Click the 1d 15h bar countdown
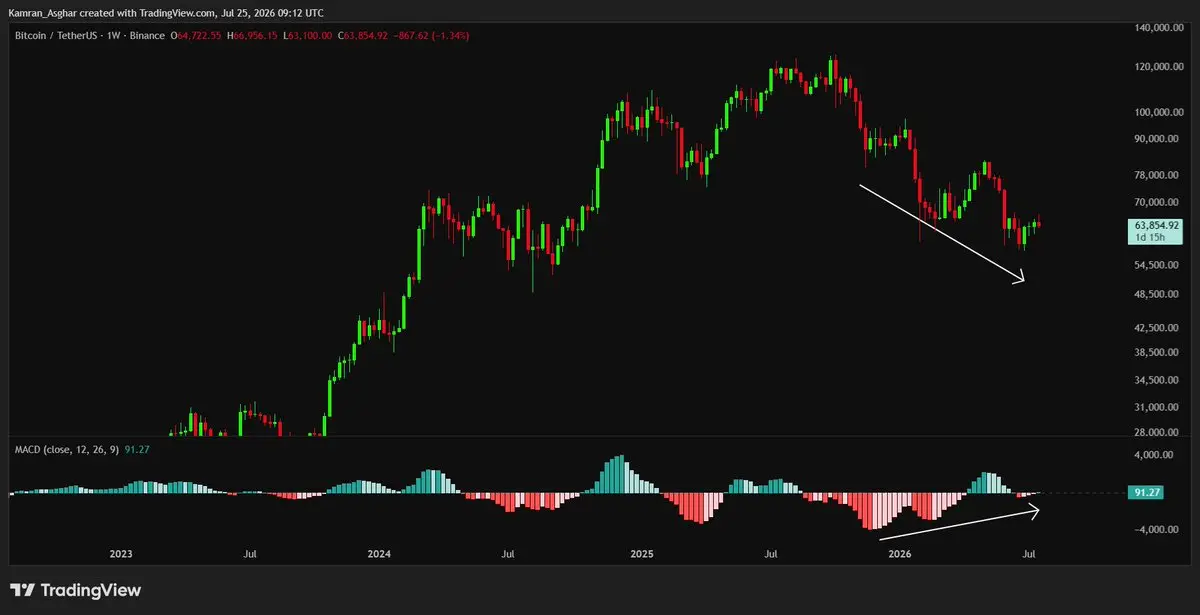1200x615 pixels. tap(1148, 238)
